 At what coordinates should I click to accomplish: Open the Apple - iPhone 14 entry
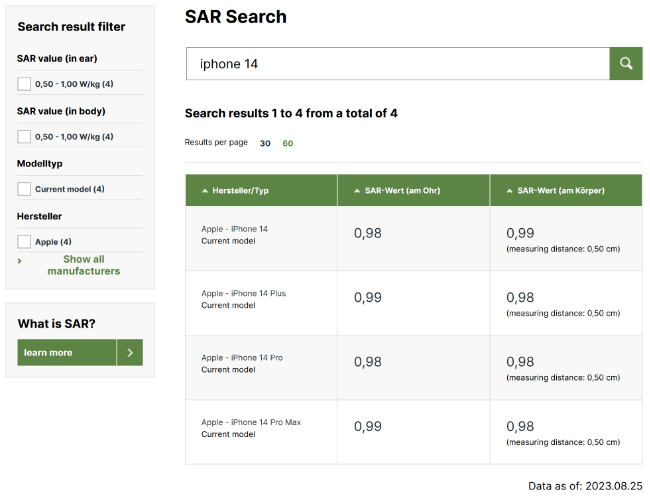tap(234, 229)
